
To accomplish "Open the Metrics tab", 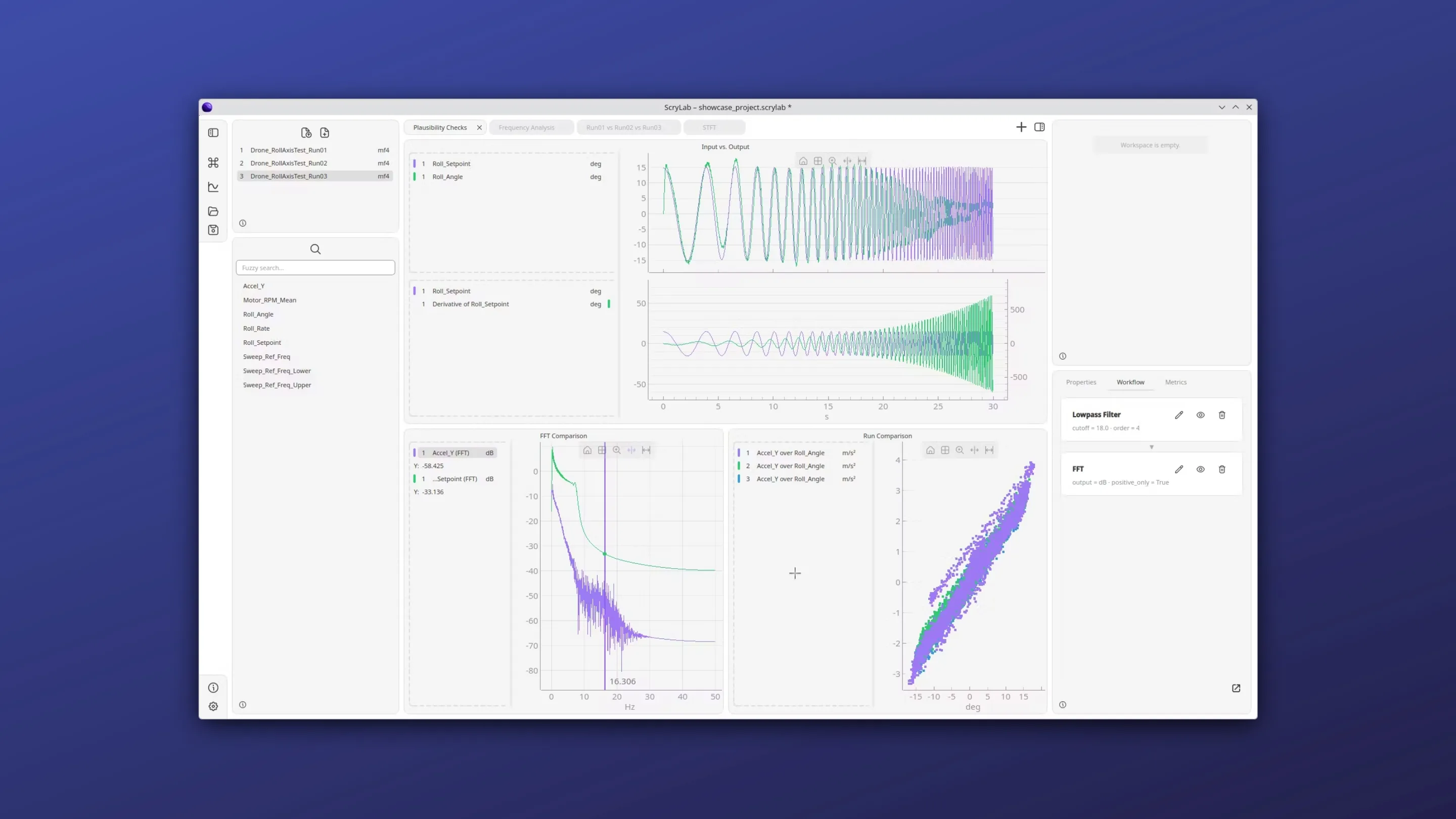I will click(1175, 382).
